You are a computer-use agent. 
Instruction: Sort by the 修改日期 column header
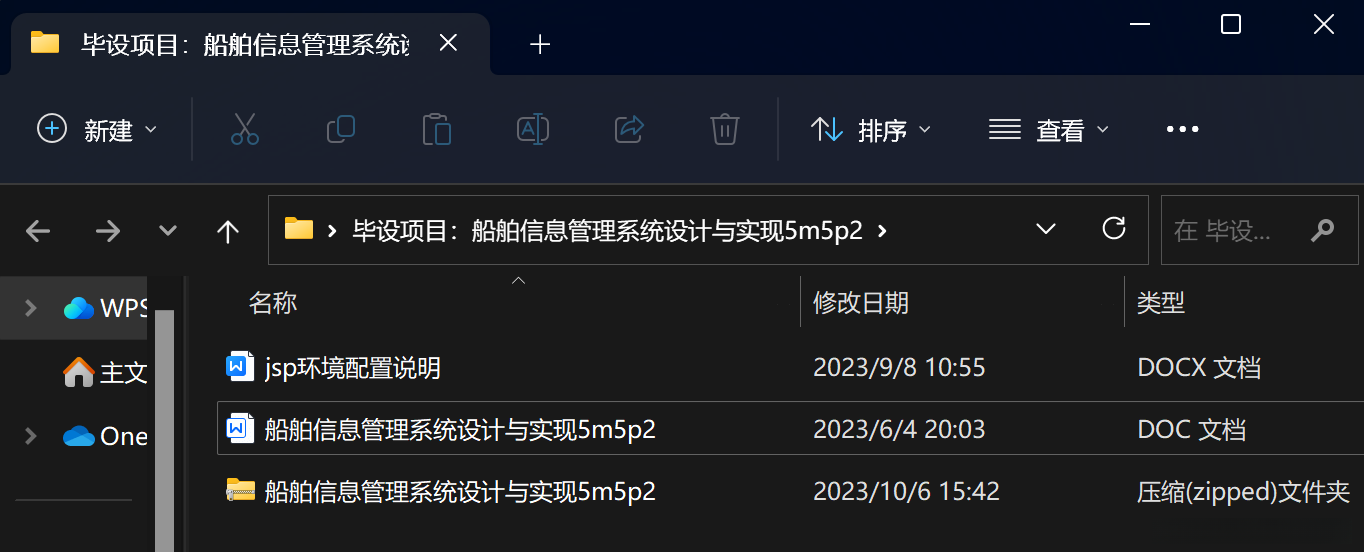[861, 302]
